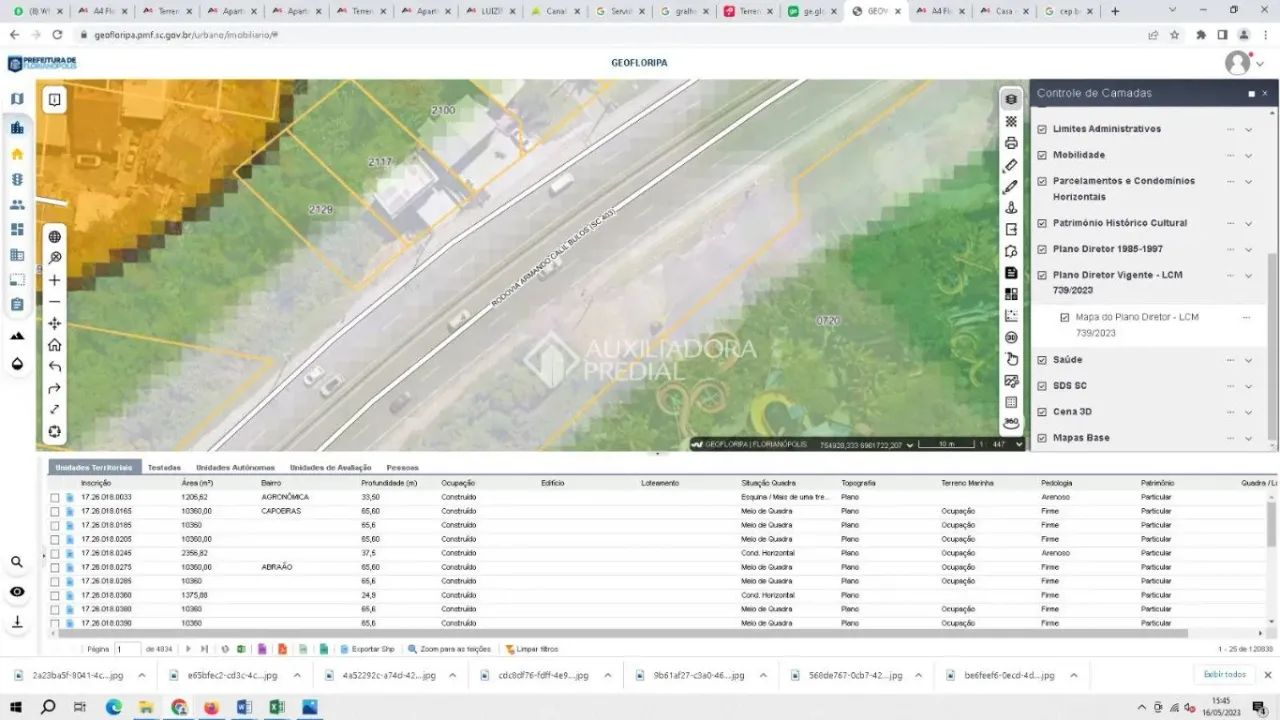The width and height of the screenshot is (1280, 720).
Task: Switch to Unidades Territoriais tab
Action: (x=93, y=467)
